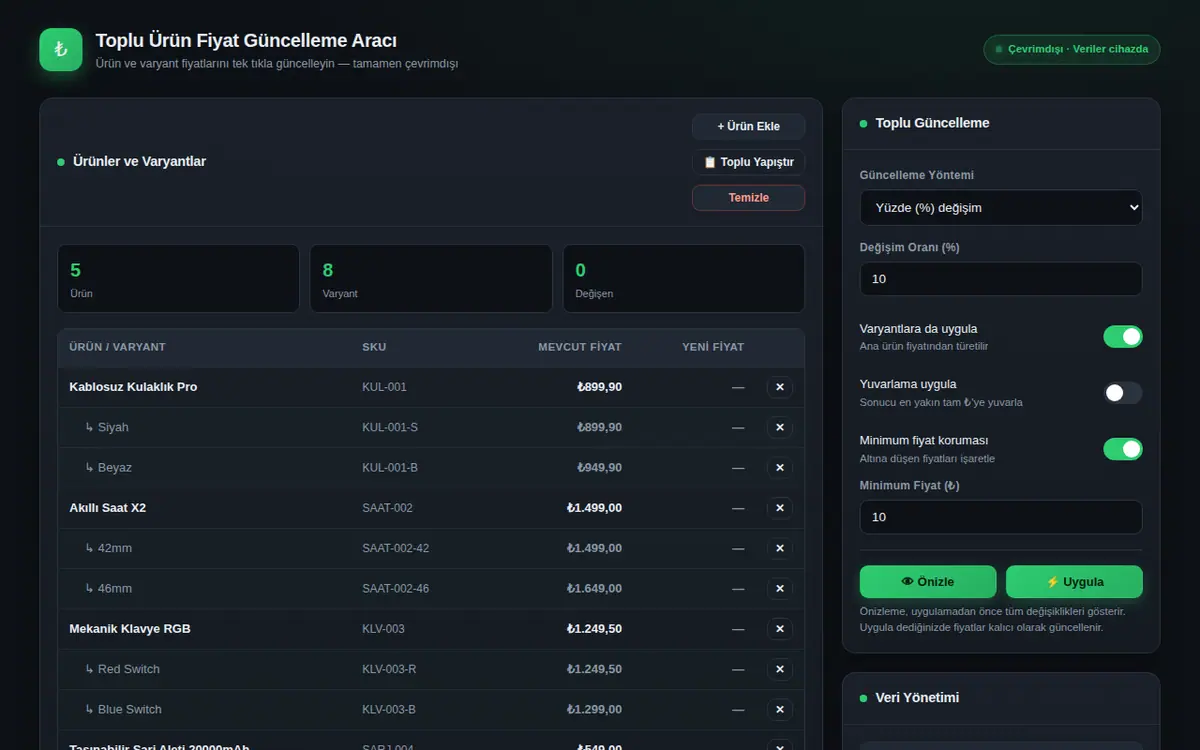Delete the Siyah variant row
1200x750 pixels.
click(x=780, y=427)
